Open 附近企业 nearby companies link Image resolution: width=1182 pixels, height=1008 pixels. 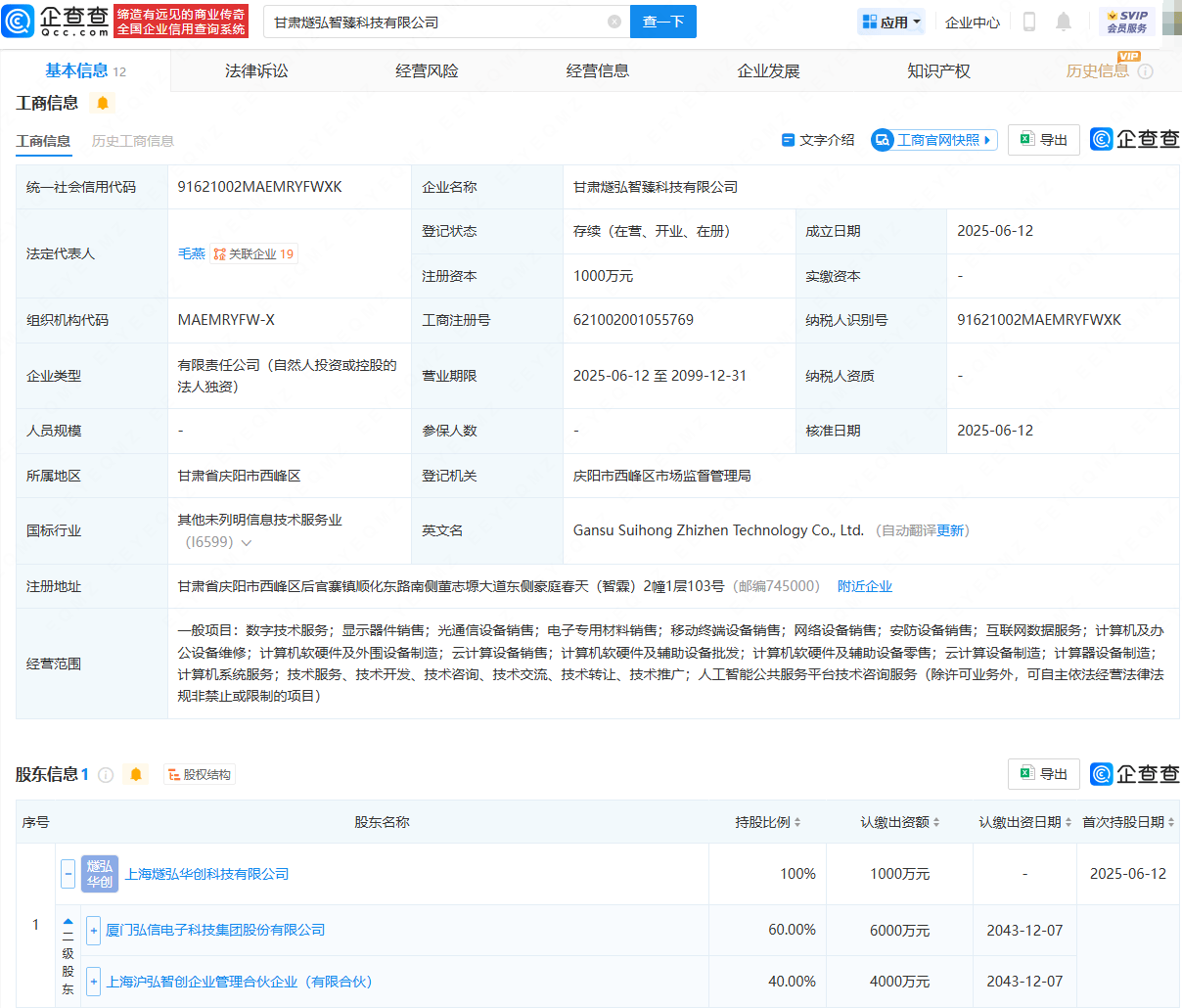(x=865, y=586)
